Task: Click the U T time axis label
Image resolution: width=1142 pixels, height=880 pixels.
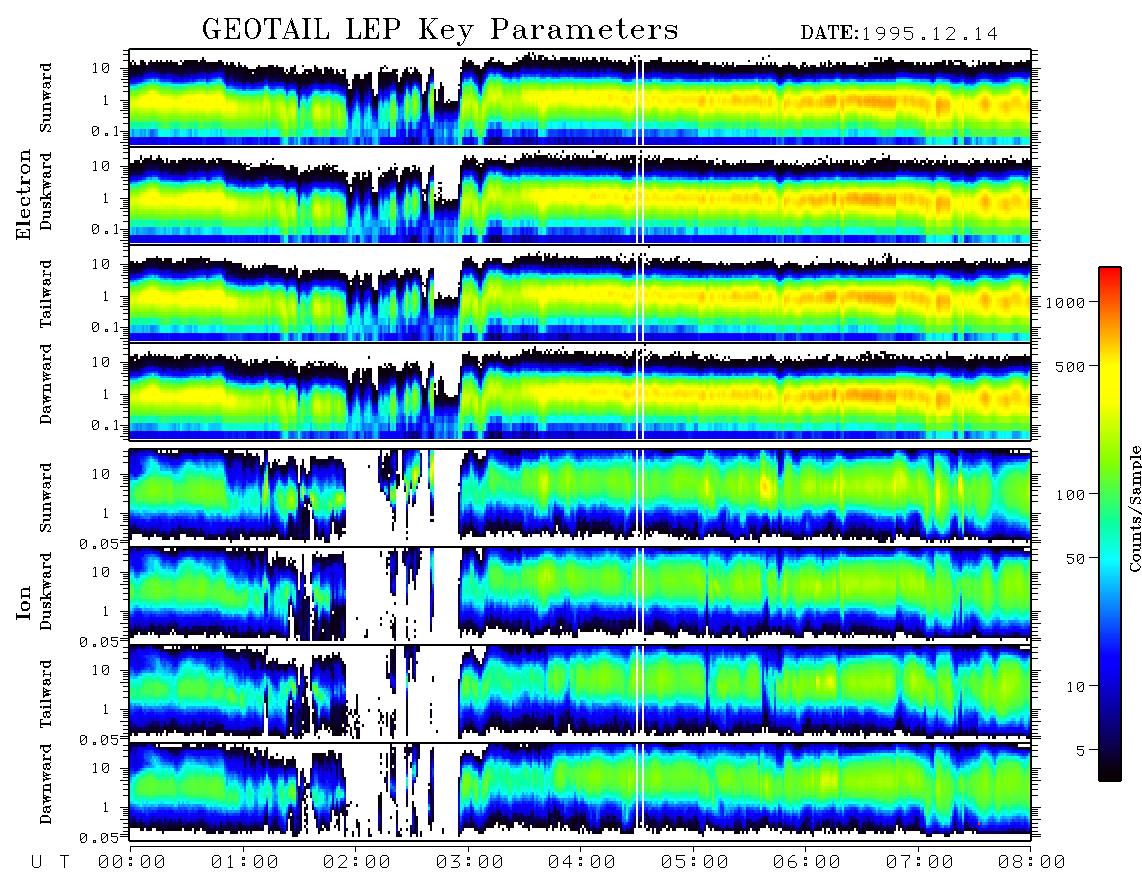Action: pos(50,863)
